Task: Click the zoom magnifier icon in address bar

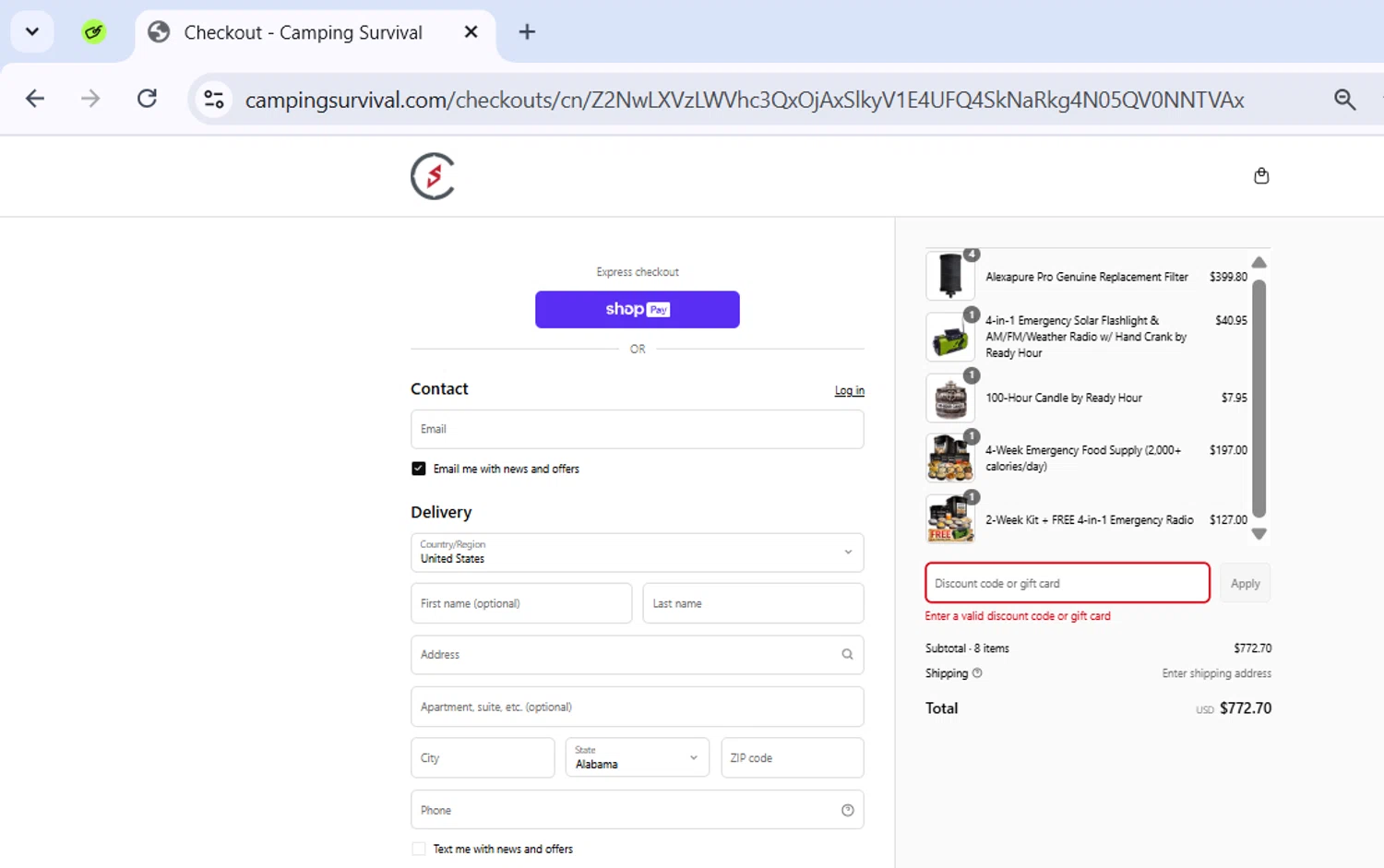Action: [1344, 99]
